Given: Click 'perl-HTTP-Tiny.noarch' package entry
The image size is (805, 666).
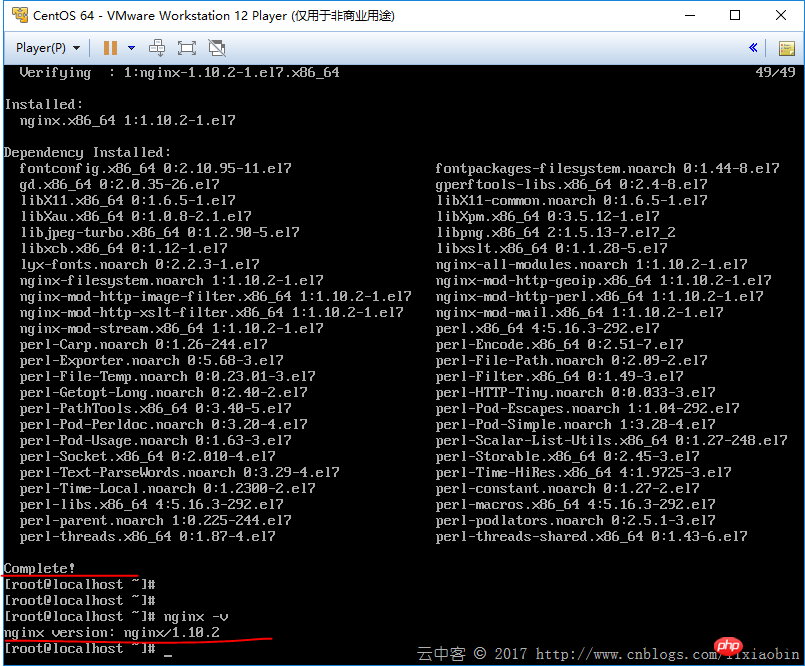Looking at the screenshot, I should point(576,392).
